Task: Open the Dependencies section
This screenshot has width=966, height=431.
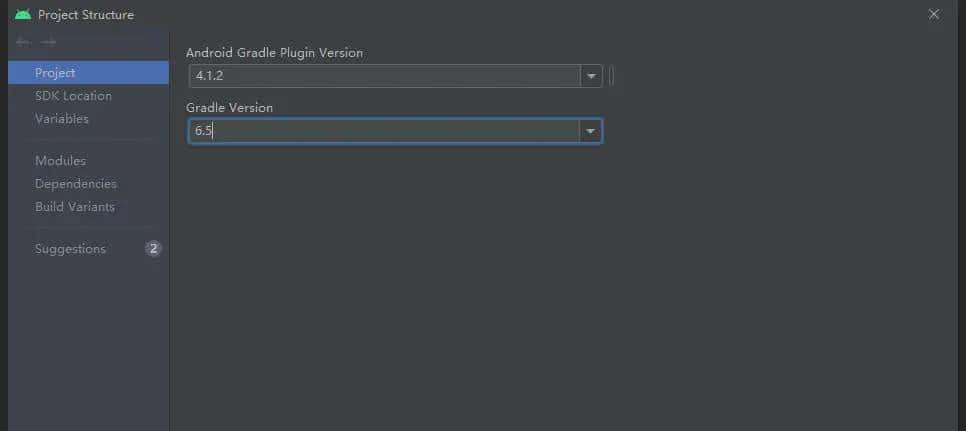Action: (x=76, y=184)
